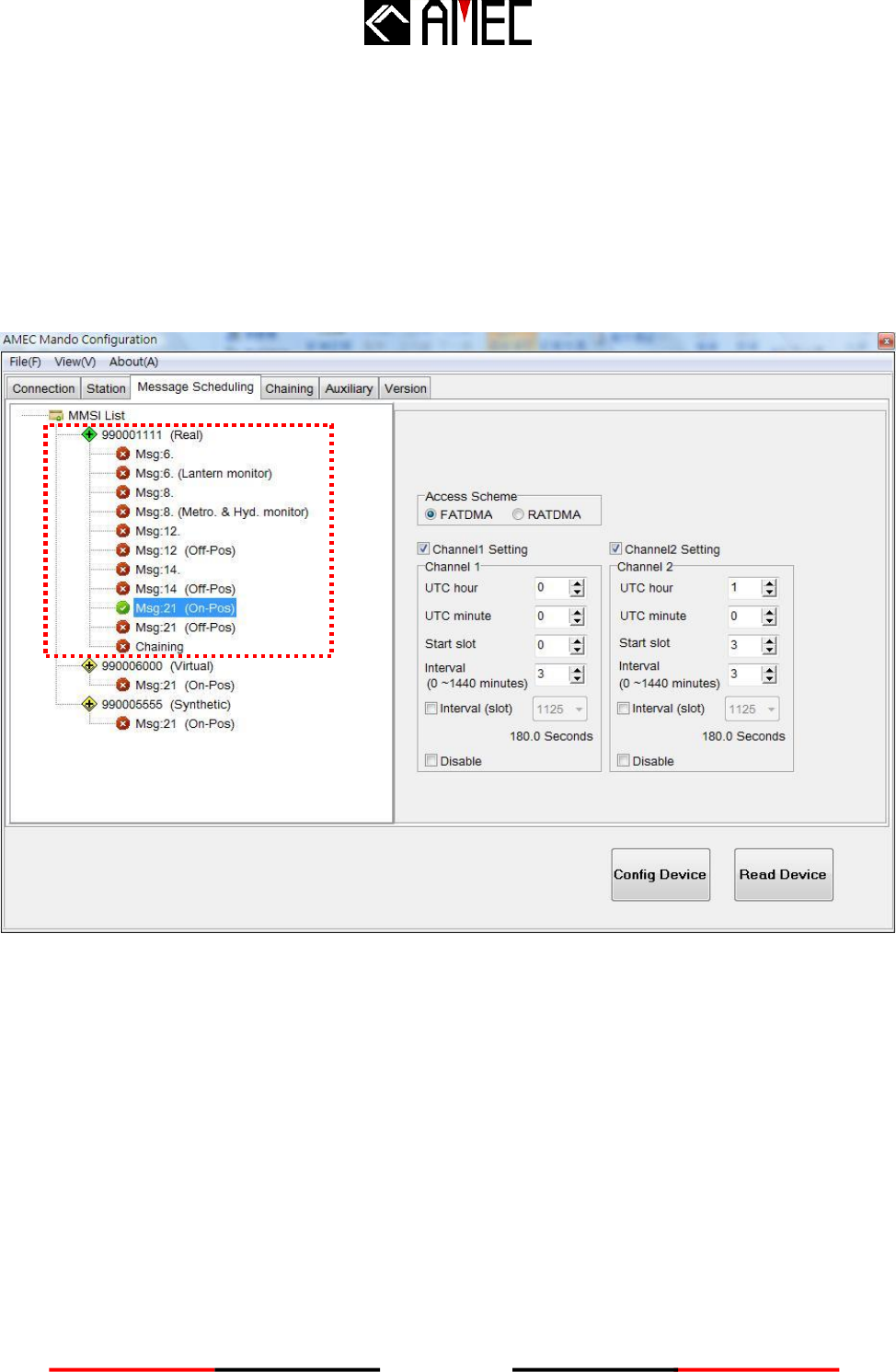The height and width of the screenshot is (1372, 896).
Task: Click the red icon of Msg:21 under 990006000 (Virtual)
Action: point(122,685)
